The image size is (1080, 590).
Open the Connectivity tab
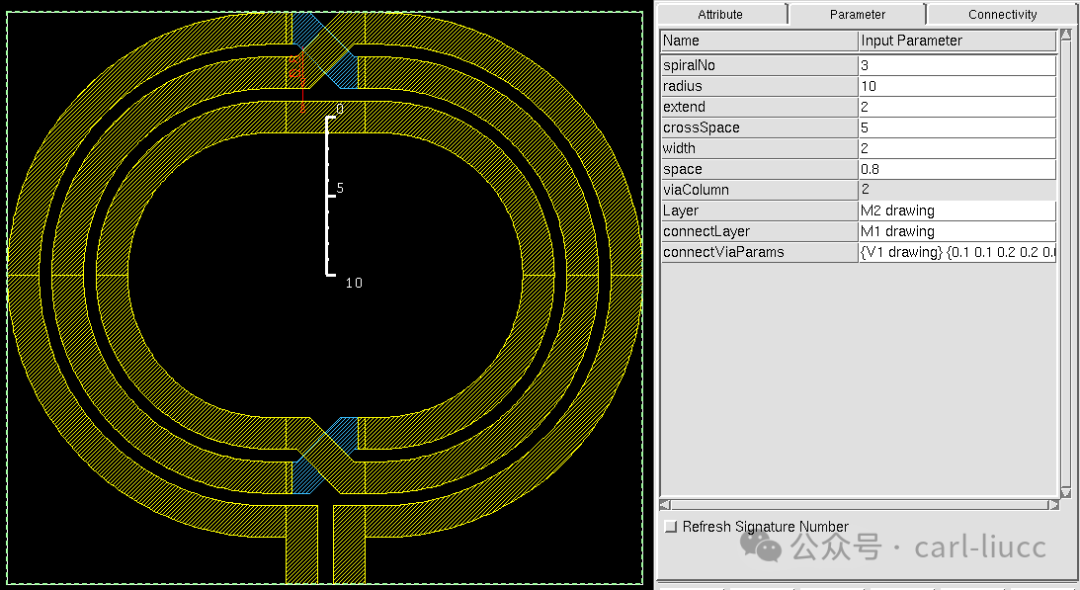[1002, 14]
